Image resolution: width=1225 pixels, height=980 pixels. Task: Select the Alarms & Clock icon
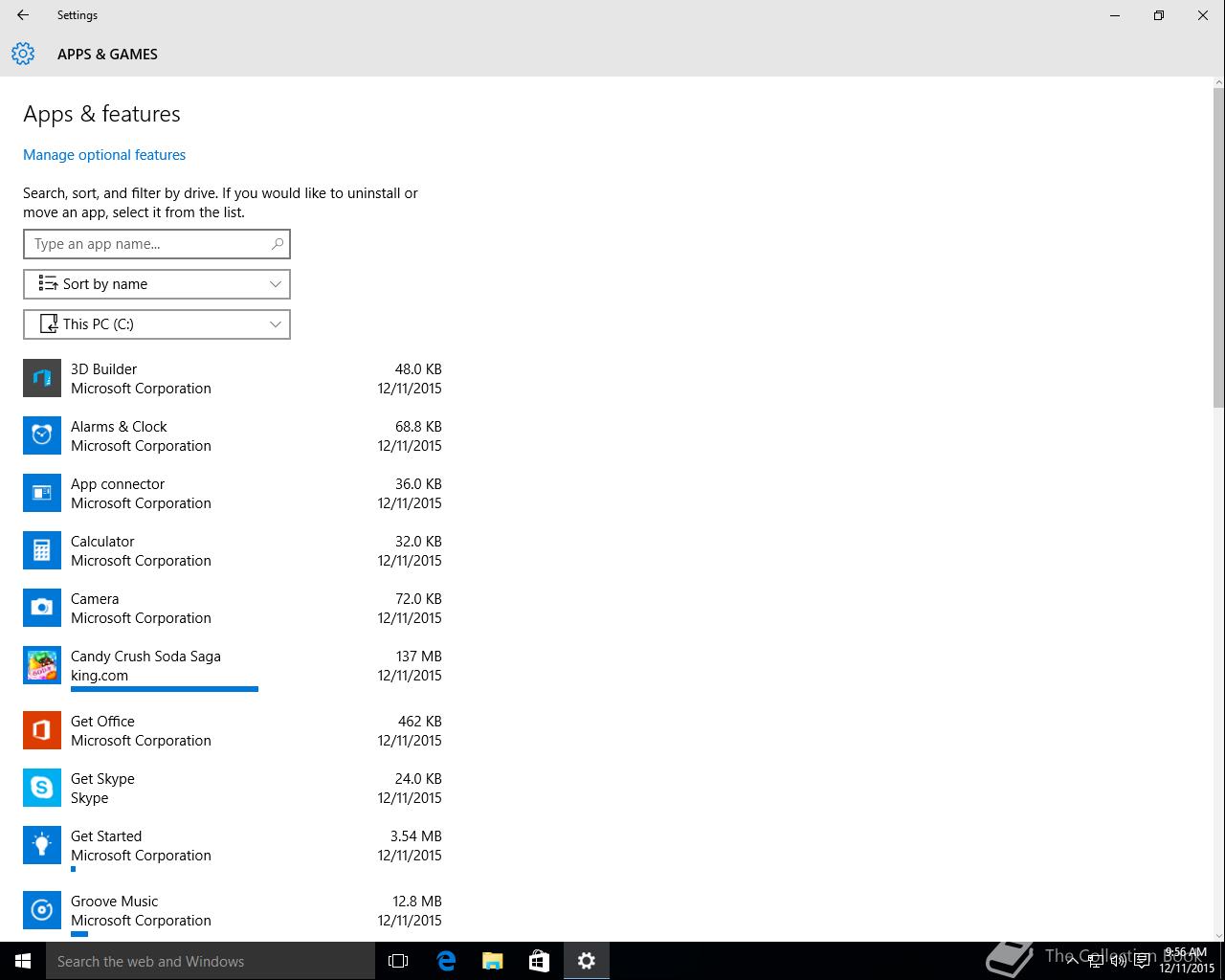pos(42,435)
